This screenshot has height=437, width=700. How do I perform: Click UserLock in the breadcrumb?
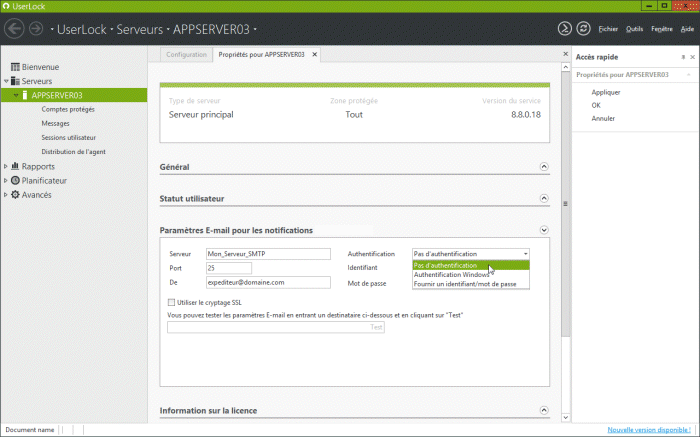point(82,29)
